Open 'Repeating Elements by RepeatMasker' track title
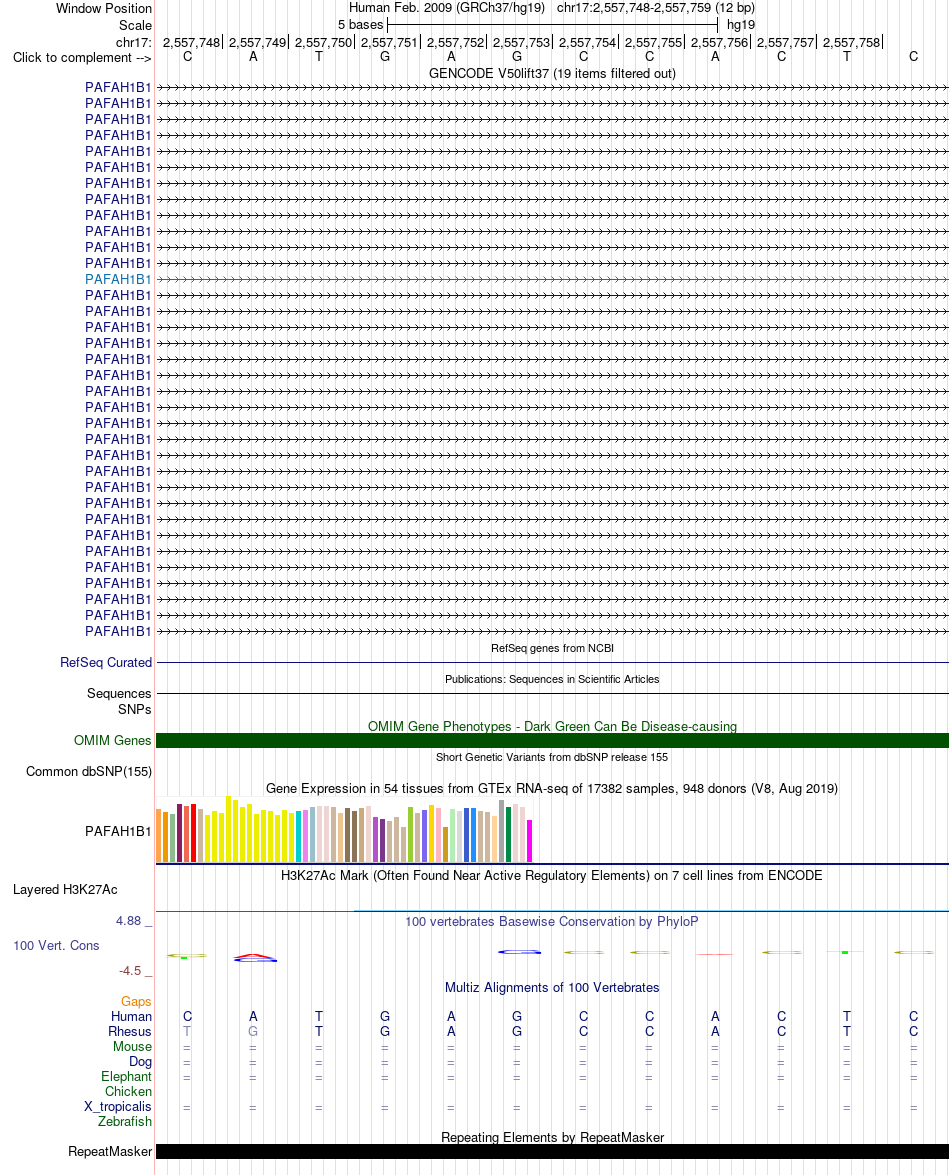Screen dimensions: 950x1175 pyautogui.click(x=552, y=1138)
